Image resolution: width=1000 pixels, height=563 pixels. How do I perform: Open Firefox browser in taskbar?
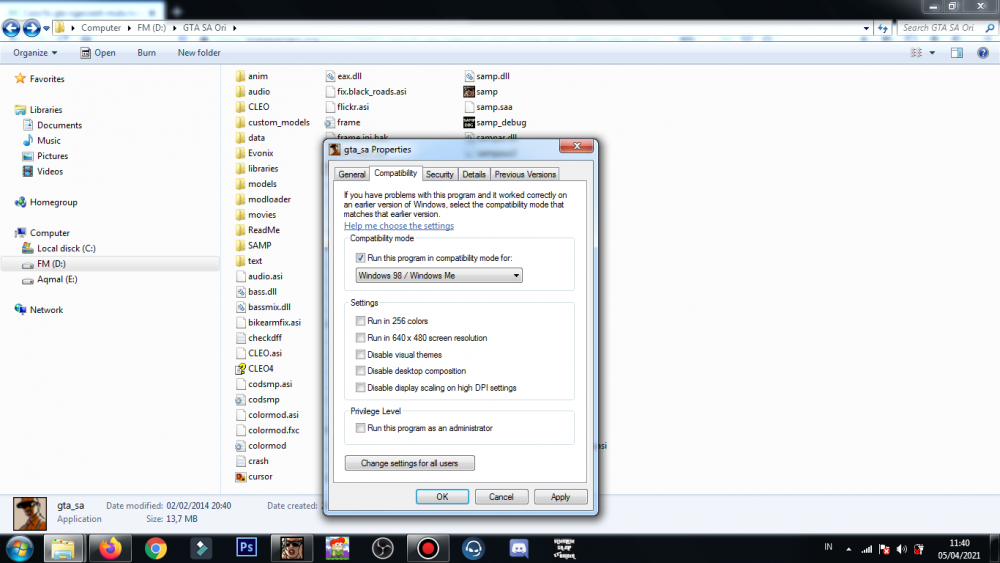[x=110, y=548]
